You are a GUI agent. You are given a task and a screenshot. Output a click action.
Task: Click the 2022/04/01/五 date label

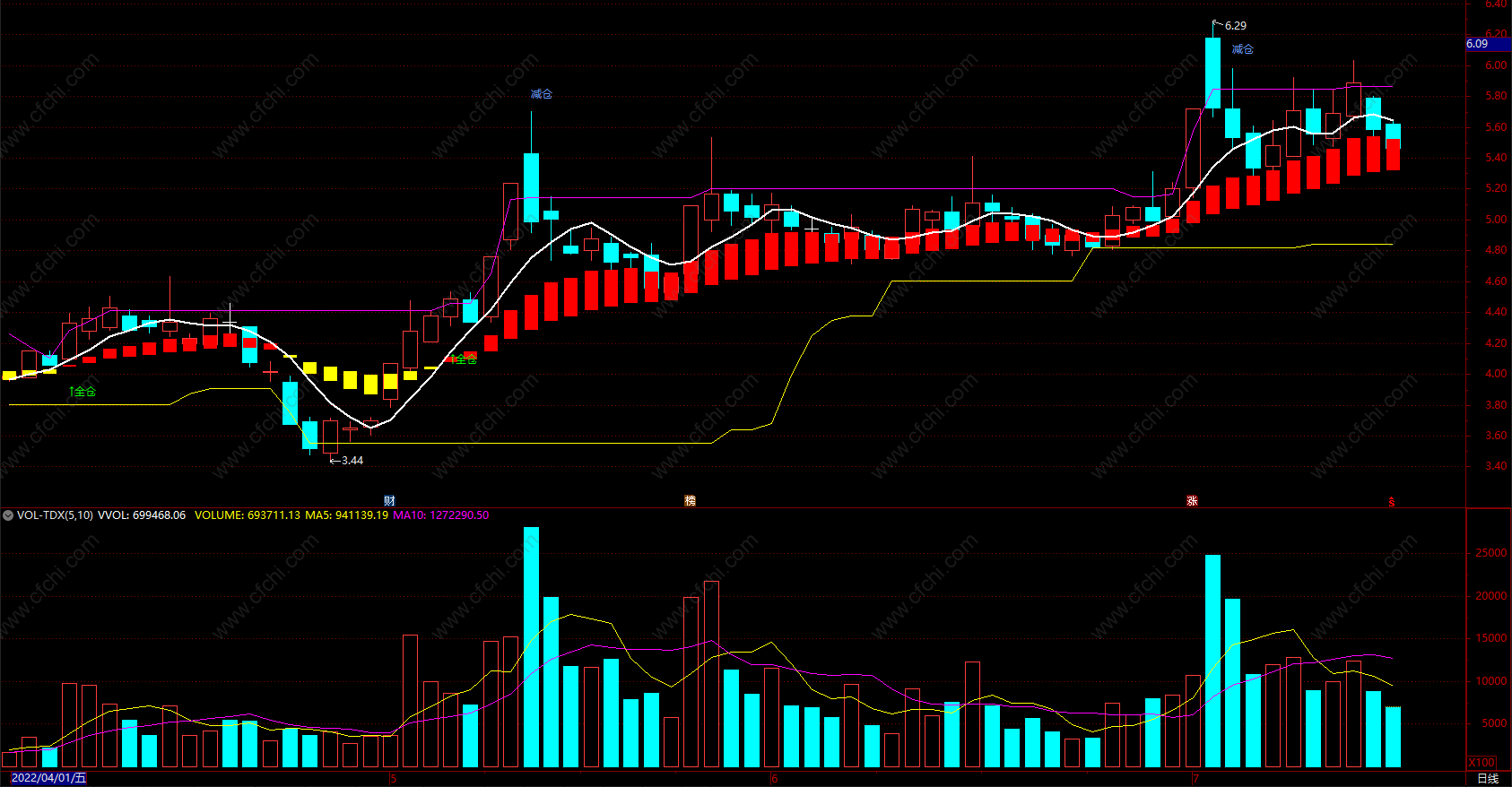coord(48,778)
